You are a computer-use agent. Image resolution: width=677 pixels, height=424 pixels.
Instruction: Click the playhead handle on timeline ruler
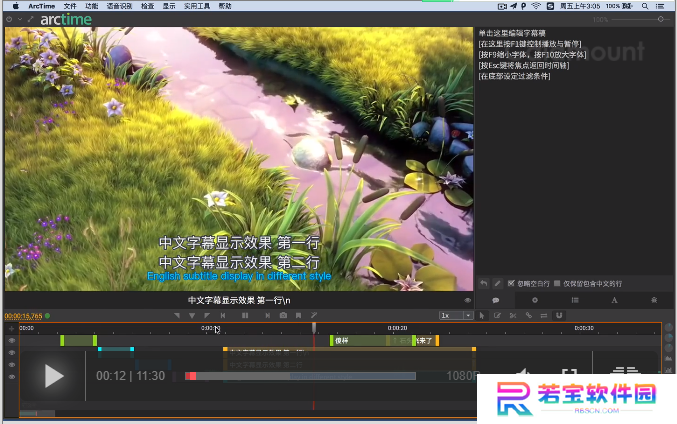point(314,328)
